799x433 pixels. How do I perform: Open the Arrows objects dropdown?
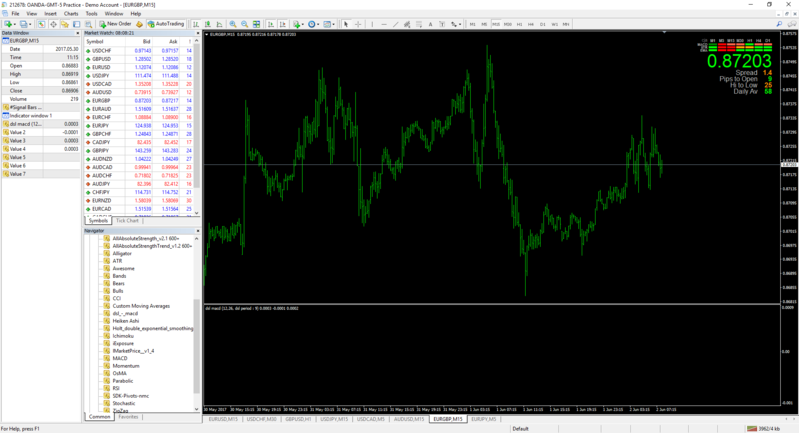click(x=456, y=24)
